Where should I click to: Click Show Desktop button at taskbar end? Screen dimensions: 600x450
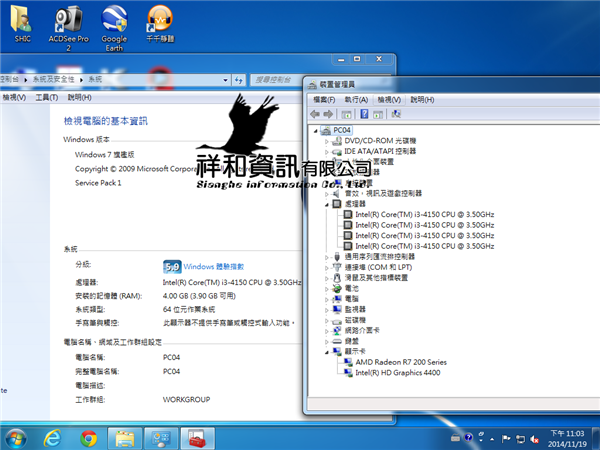click(596, 439)
